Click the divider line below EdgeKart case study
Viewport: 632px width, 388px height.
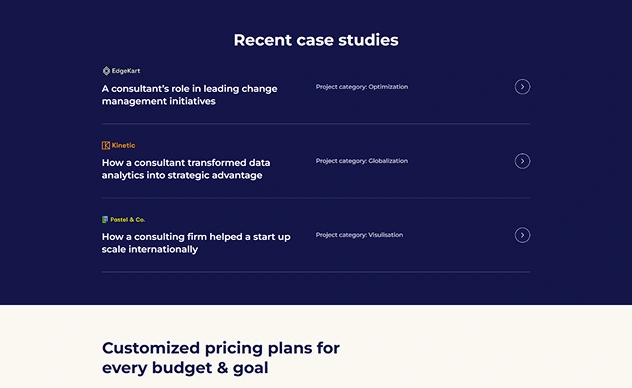click(316, 124)
